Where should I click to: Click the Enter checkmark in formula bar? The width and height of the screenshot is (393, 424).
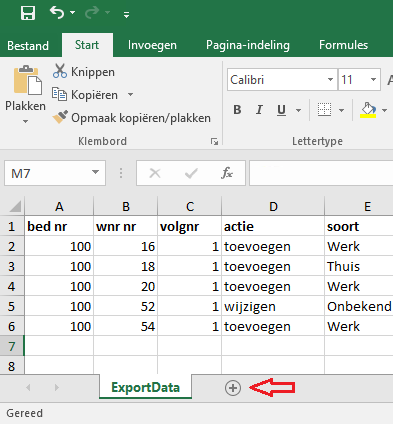tap(191, 173)
